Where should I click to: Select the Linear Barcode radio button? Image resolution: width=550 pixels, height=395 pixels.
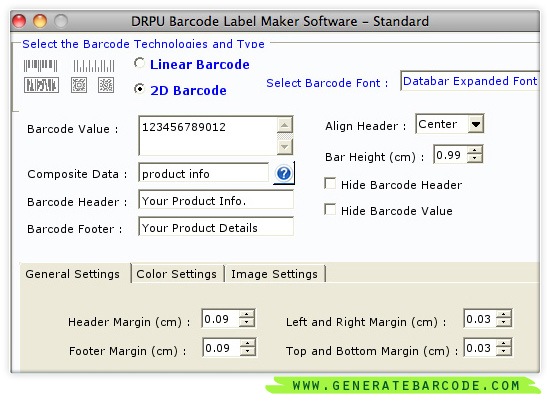point(139,63)
